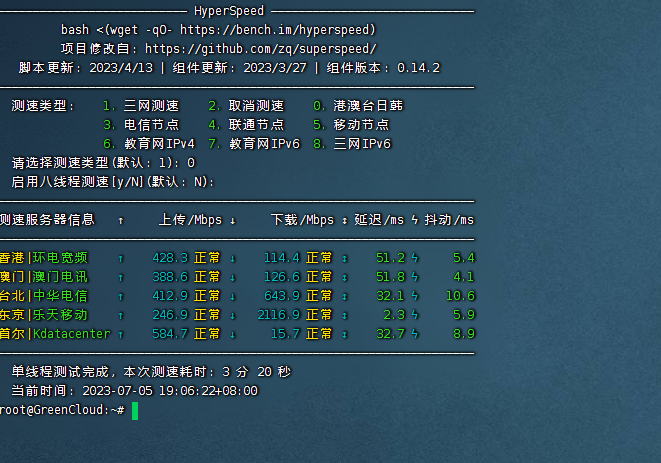Click the jitter value 4.1
The image size is (661, 463).
[x=464, y=277]
